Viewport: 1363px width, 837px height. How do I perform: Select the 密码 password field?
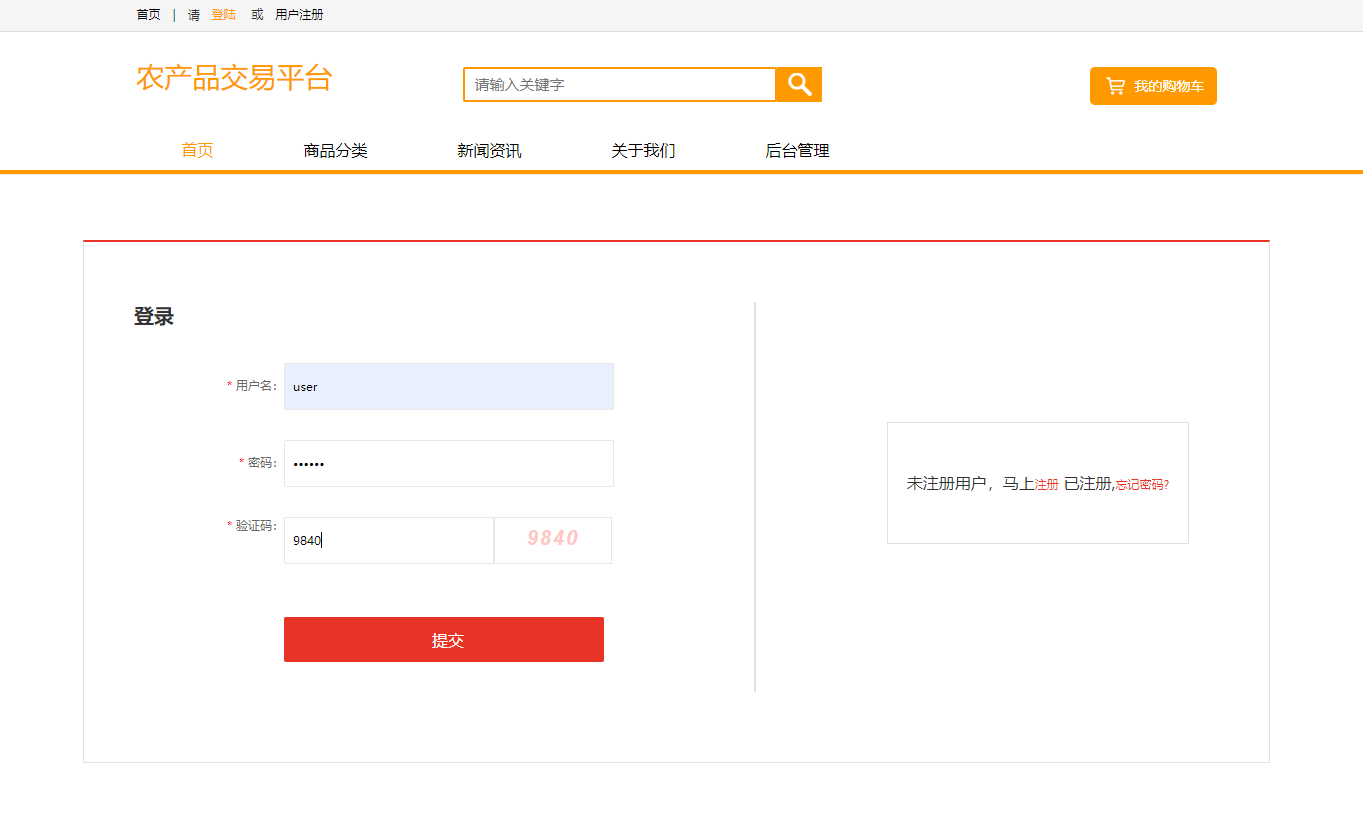448,463
